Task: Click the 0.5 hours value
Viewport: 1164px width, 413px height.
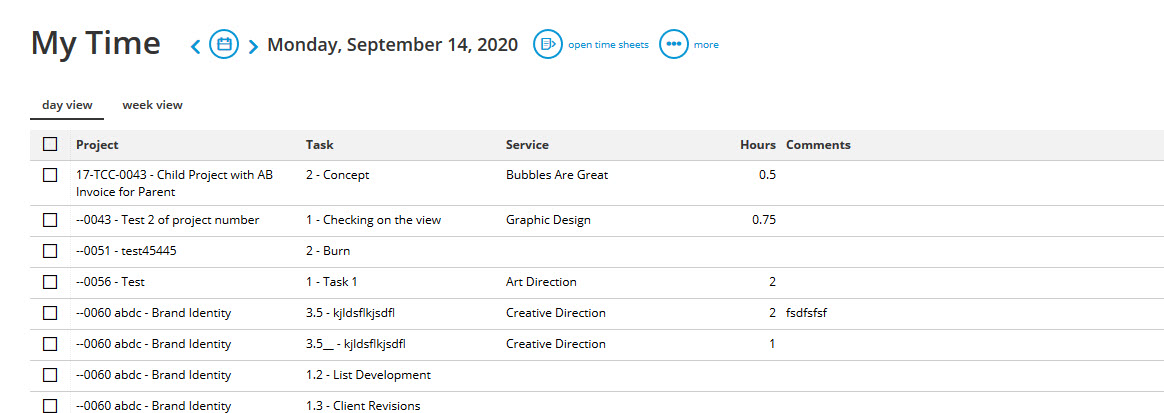Action: [768, 175]
